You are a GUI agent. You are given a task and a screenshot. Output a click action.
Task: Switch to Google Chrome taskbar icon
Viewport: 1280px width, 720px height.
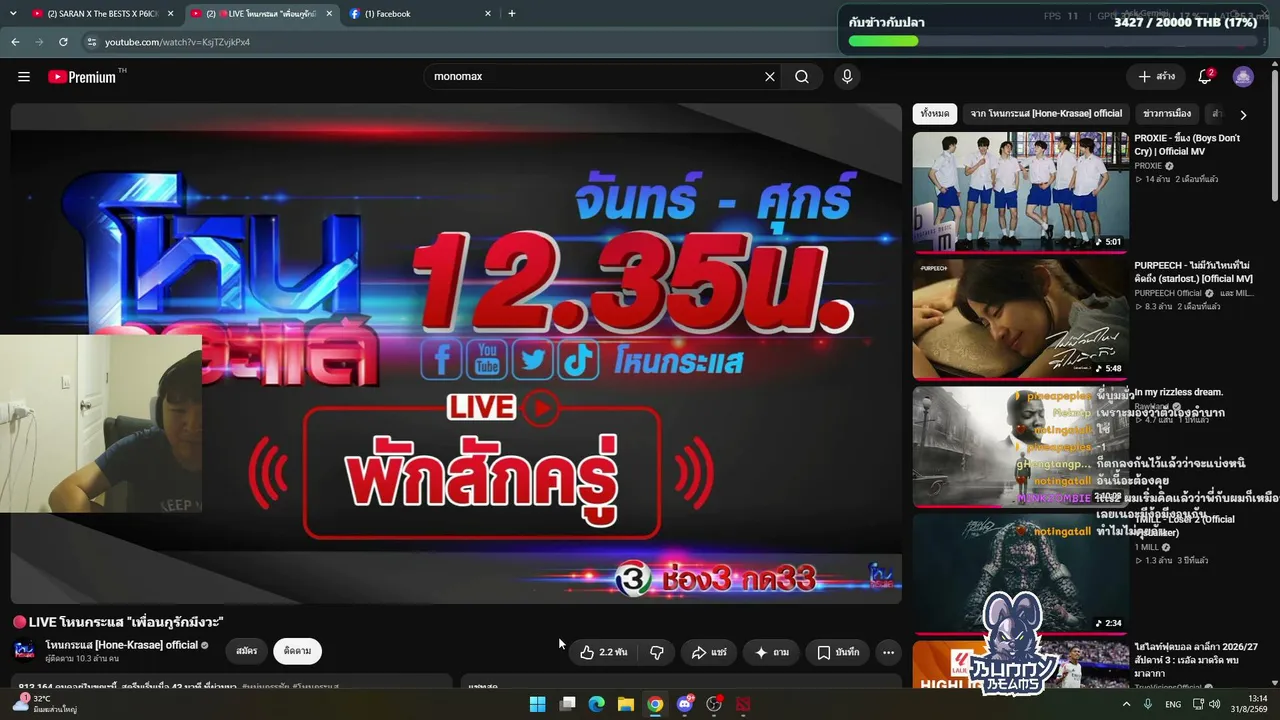(x=655, y=704)
